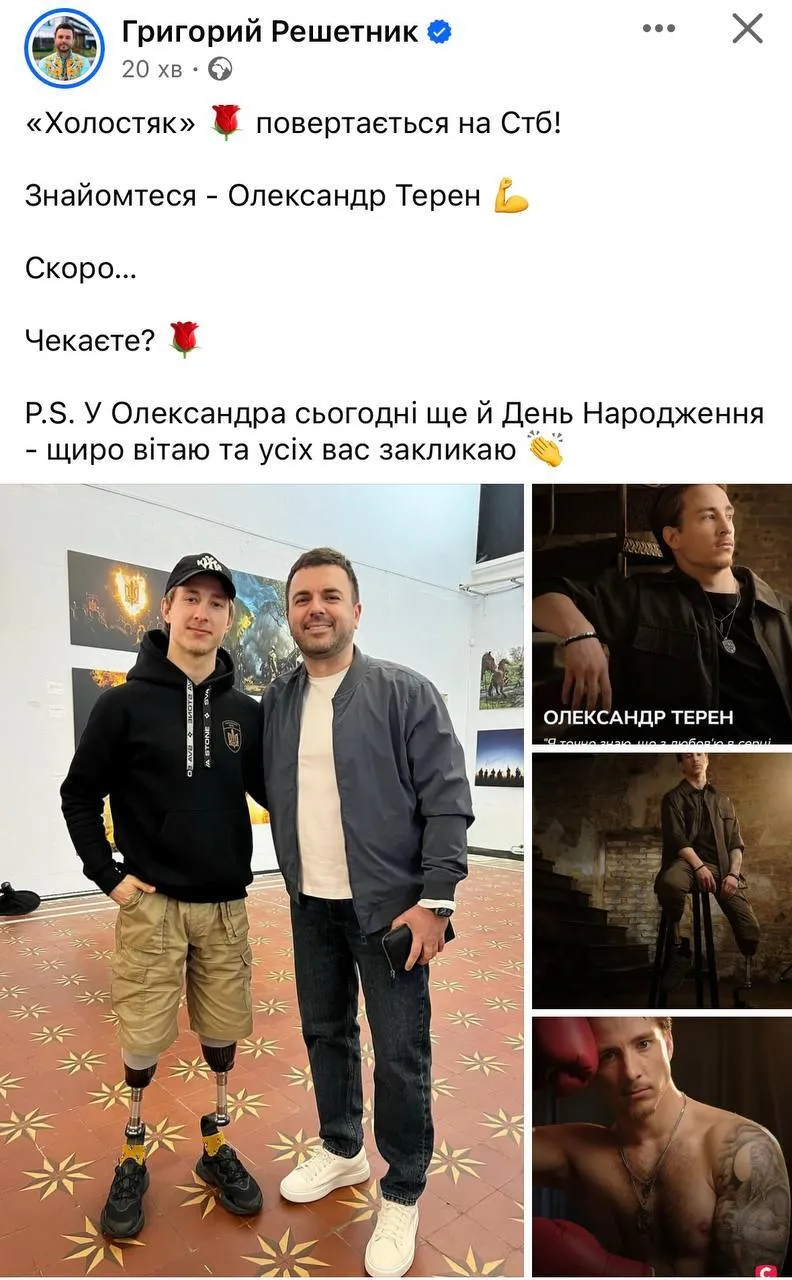The width and height of the screenshot is (792, 1280).
Task: Open the boxing gloves photo thumbnail
Action: tap(661, 1147)
